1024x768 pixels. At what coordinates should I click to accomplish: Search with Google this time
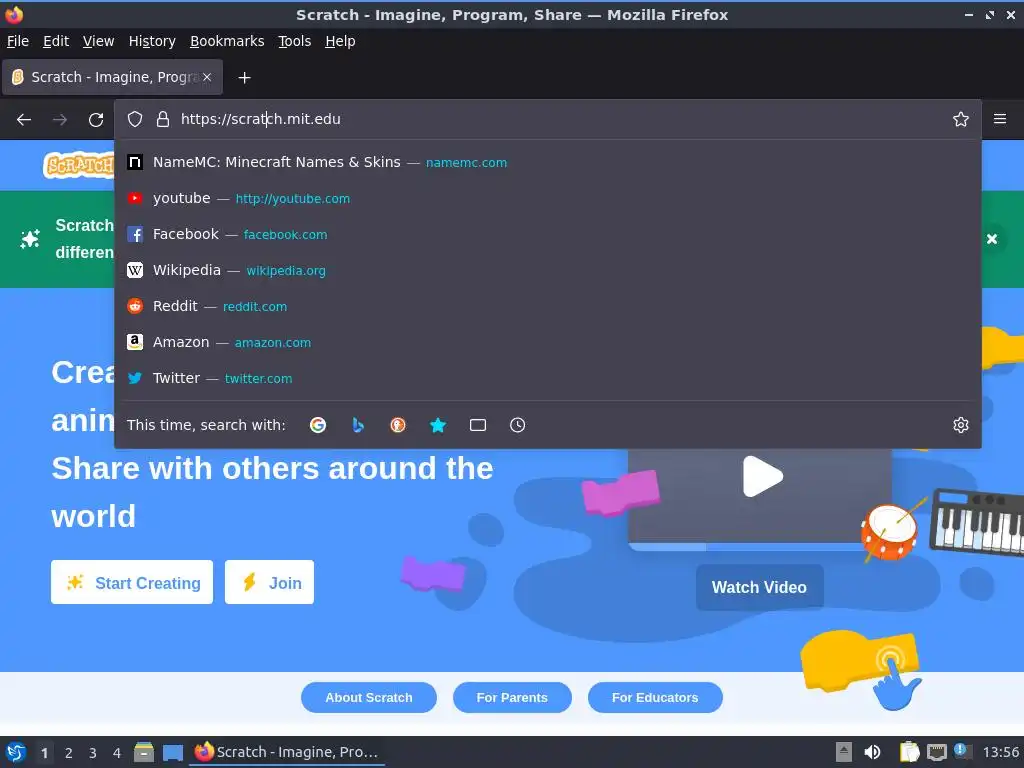click(318, 425)
